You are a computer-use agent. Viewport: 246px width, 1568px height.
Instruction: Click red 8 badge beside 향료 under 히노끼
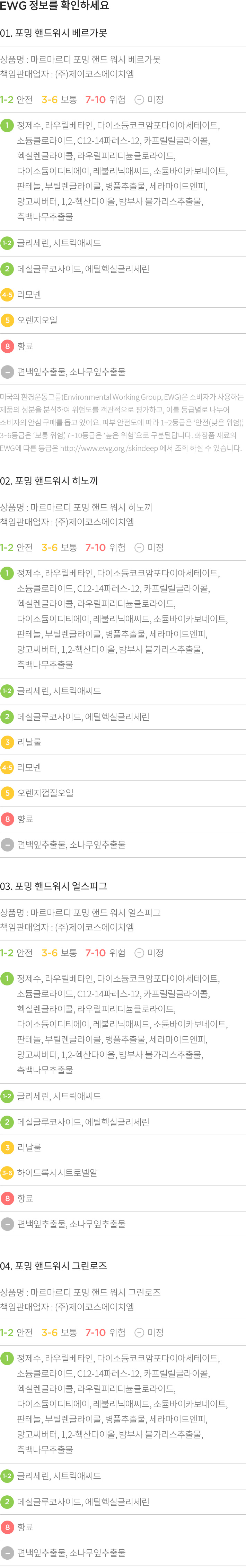click(7, 819)
